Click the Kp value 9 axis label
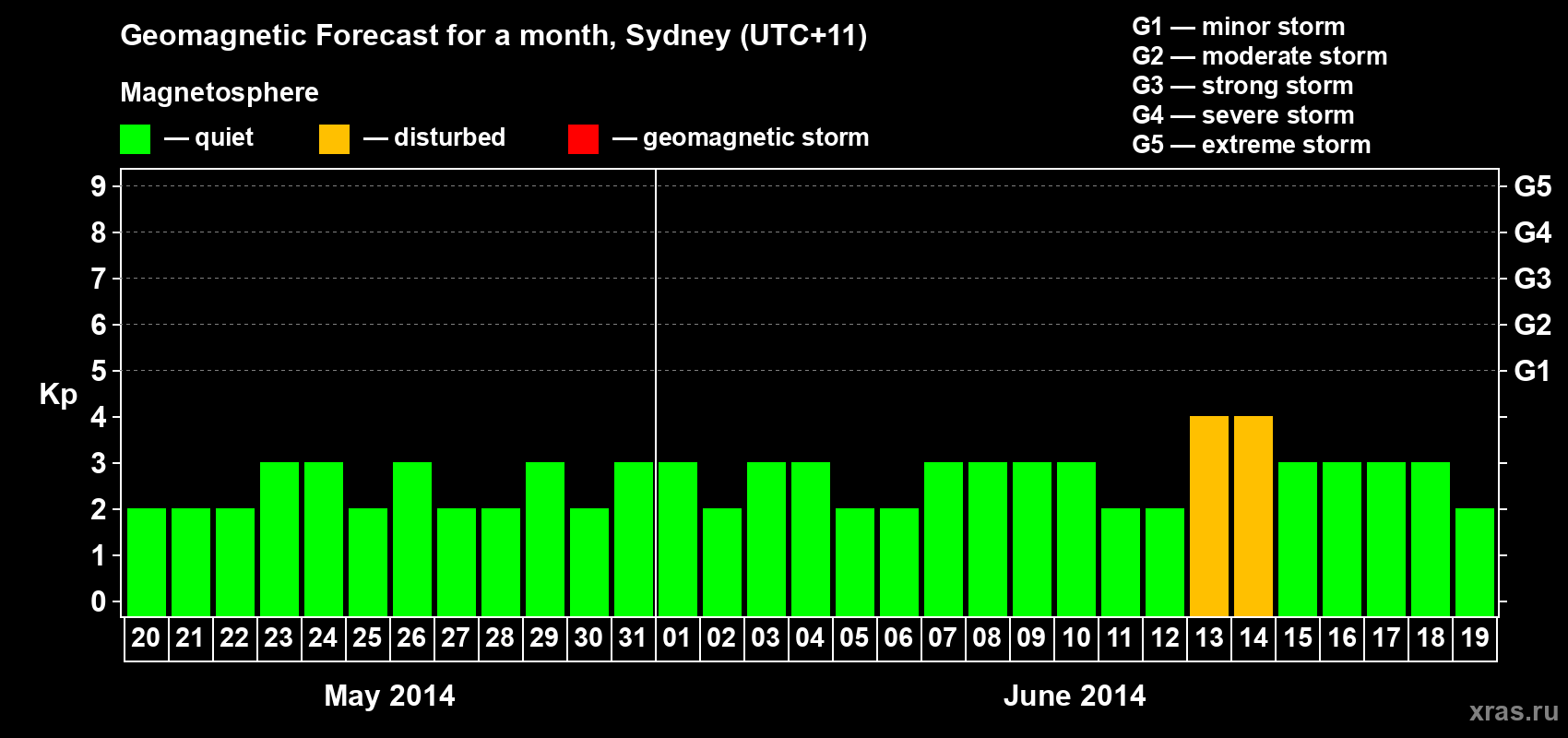 pyautogui.click(x=99, y=186)
